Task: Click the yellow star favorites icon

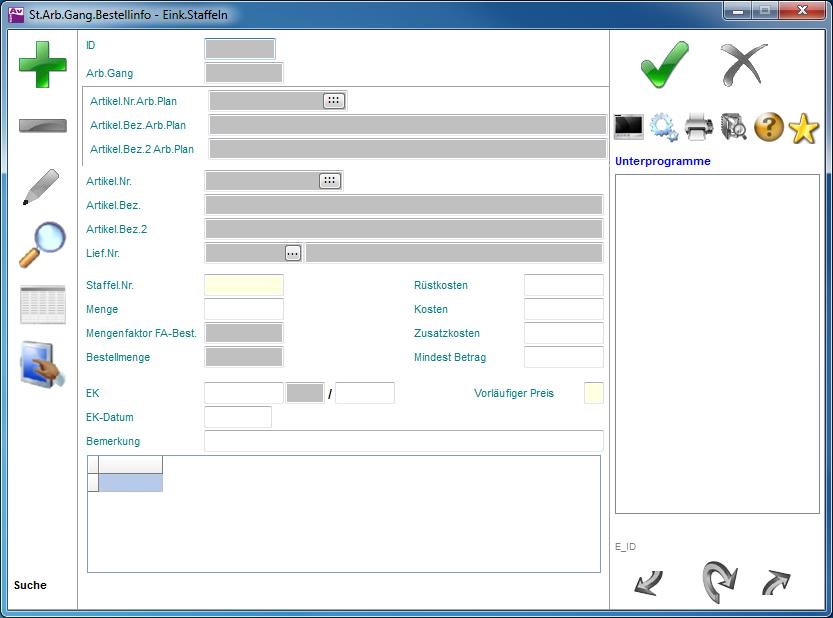Action: (803, 128)
